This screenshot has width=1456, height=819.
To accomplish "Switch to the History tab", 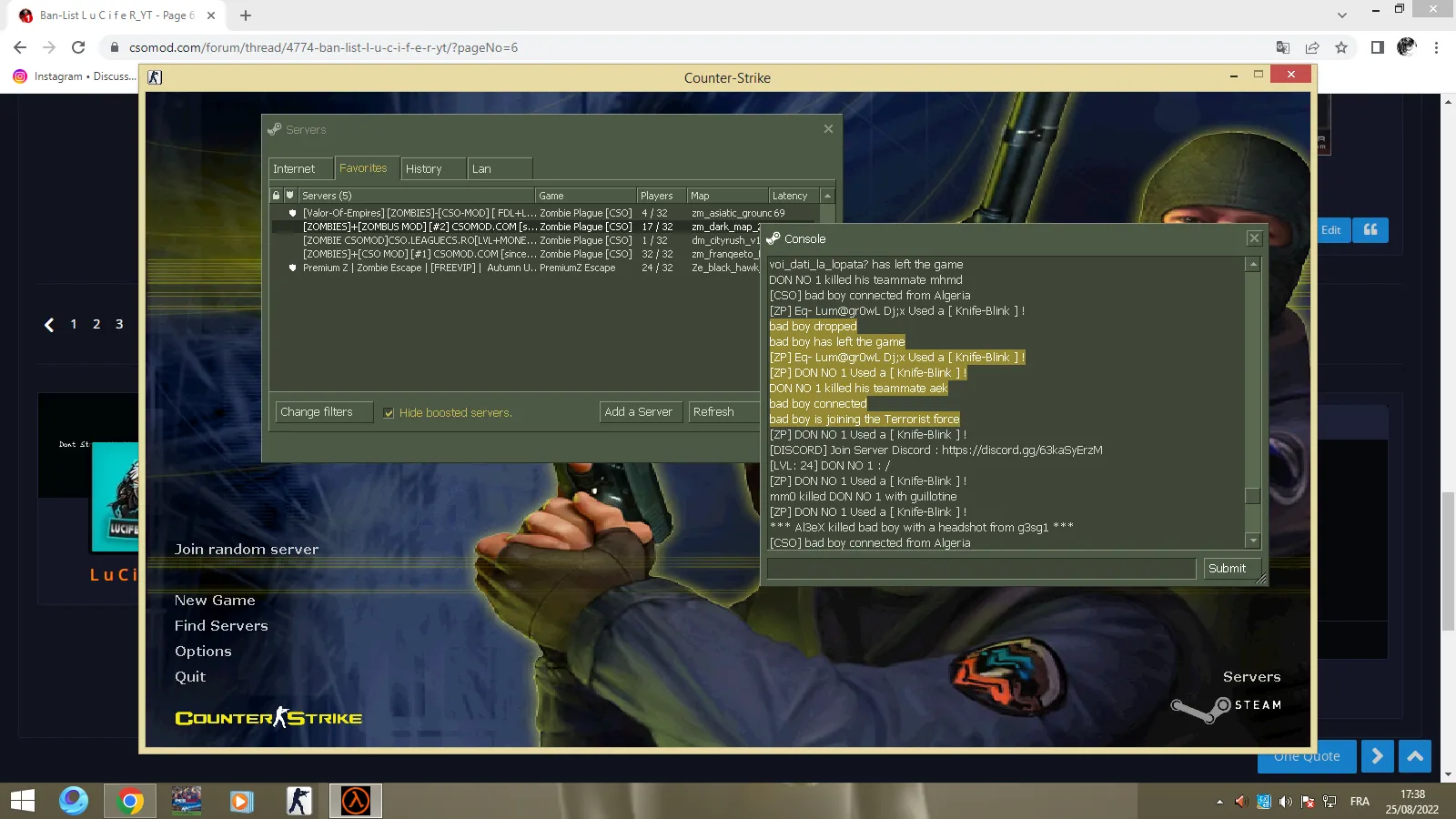I will tap(433, 168).
